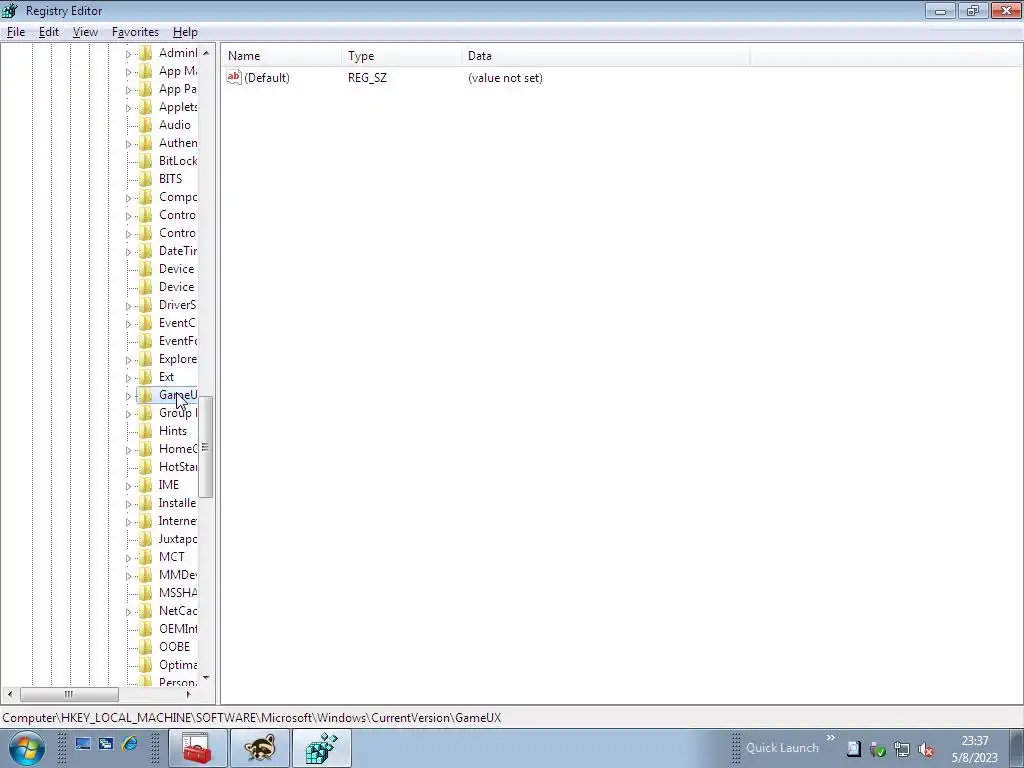Click the Data column header
Screen dimensions: 1024x768
(605, 56)
